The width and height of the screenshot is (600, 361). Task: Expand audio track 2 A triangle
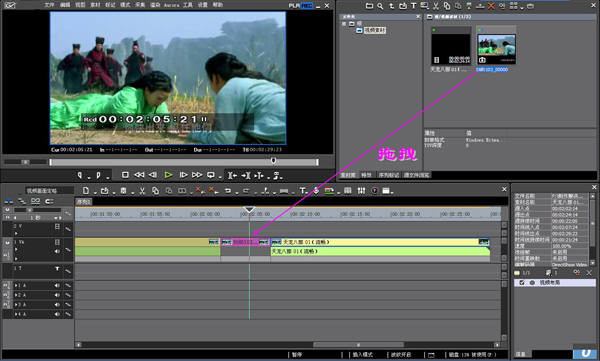[16, 295]
